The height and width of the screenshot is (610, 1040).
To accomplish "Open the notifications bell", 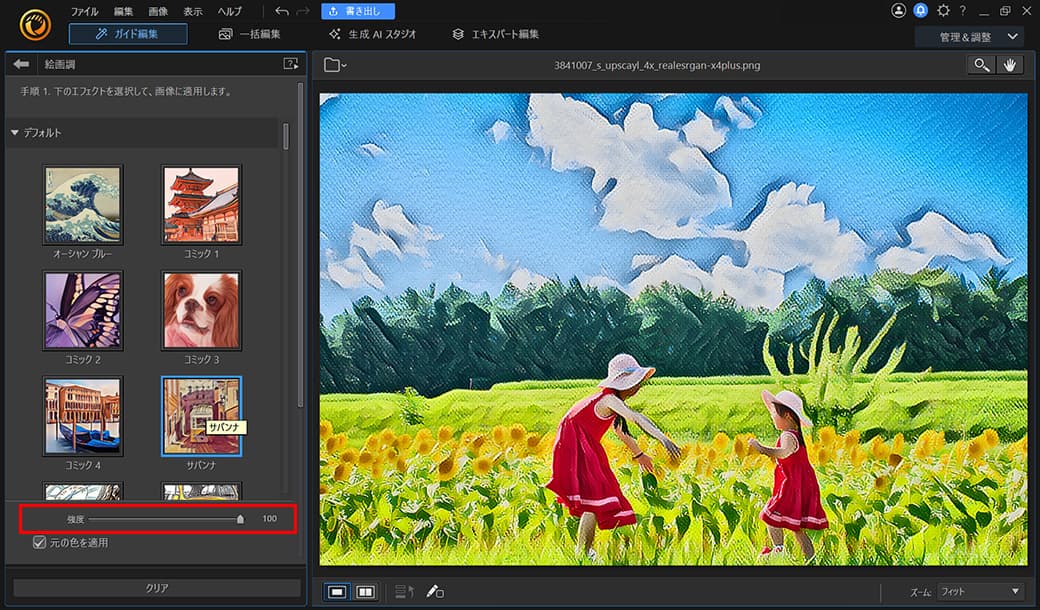I will click(x=920, y=11).
